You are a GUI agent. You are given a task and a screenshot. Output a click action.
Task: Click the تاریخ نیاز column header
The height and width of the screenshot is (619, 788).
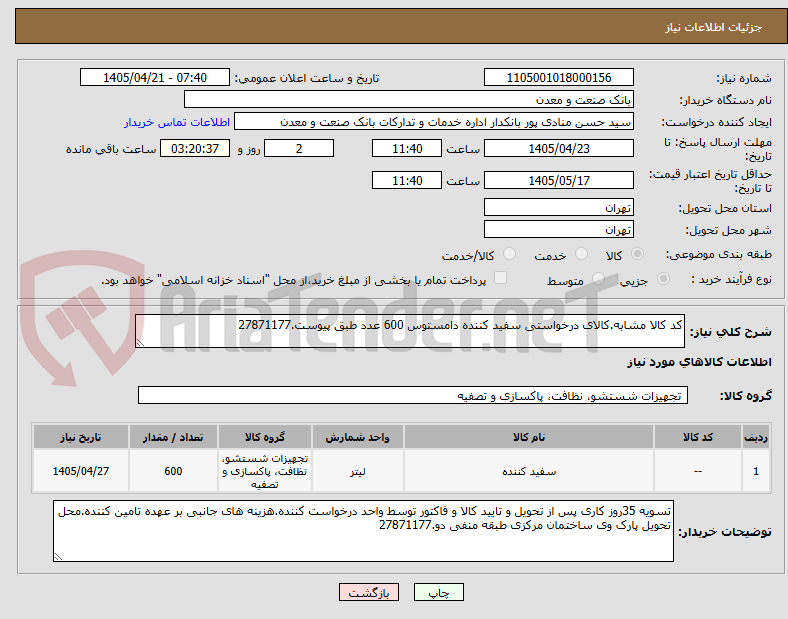[x=81, y=437]
